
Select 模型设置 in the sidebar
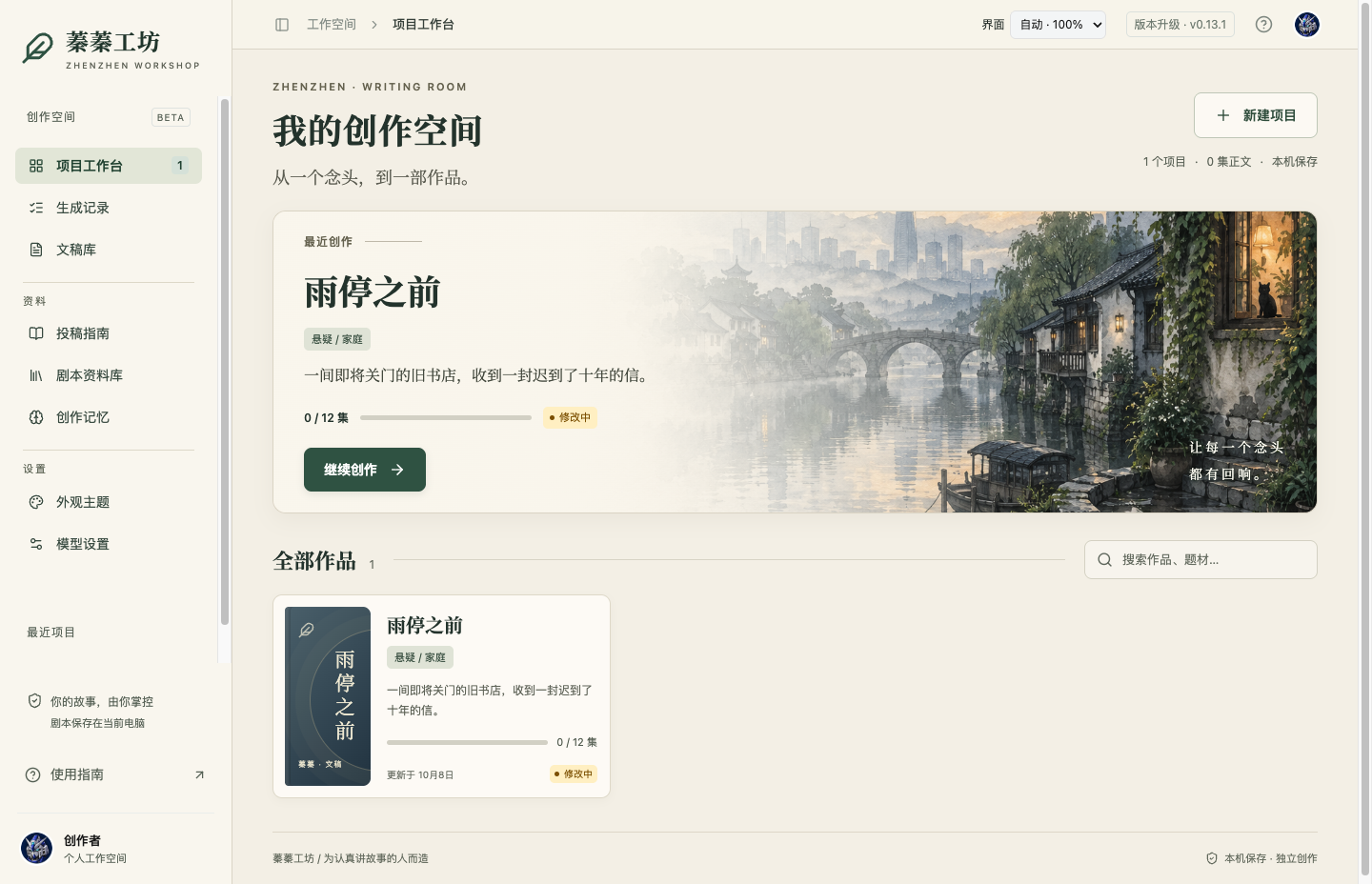click(x=109, y=544)
